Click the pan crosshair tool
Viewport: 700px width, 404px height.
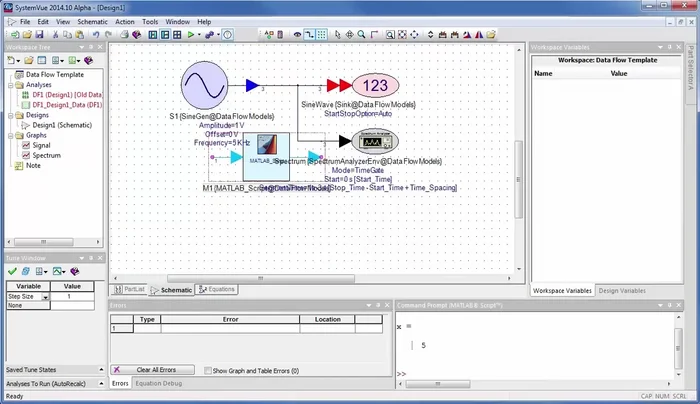(349, 35)
